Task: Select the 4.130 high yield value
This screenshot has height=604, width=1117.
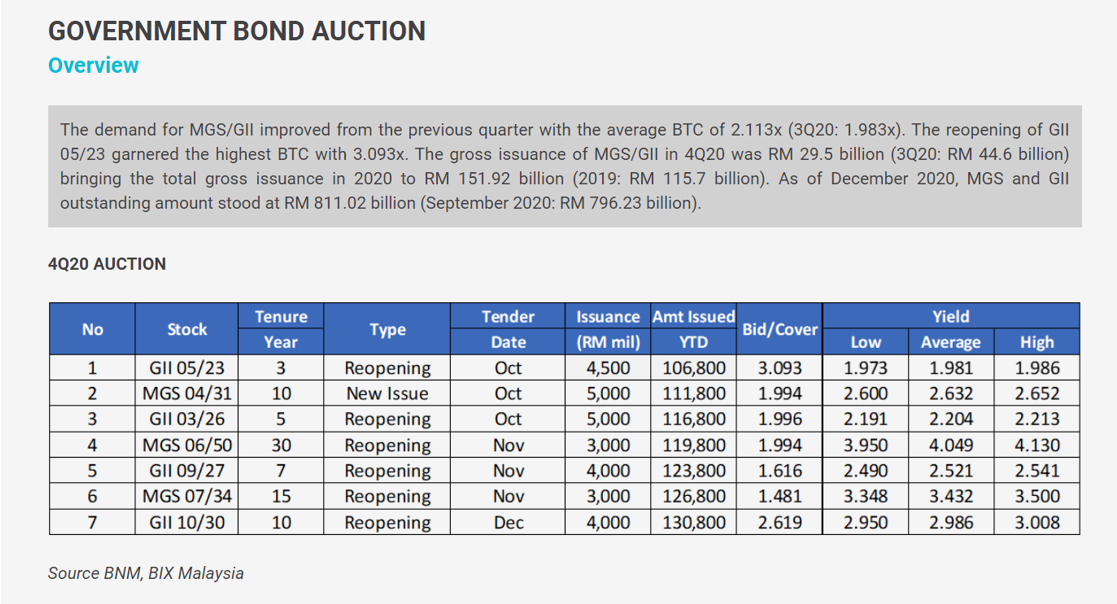Action: [1037, 445]
